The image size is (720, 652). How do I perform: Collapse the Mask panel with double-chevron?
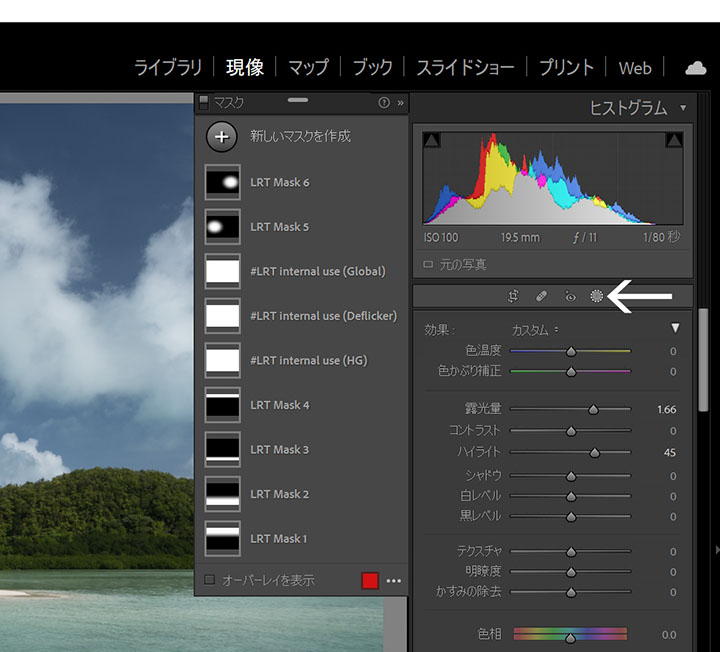(x=400, y=103)
